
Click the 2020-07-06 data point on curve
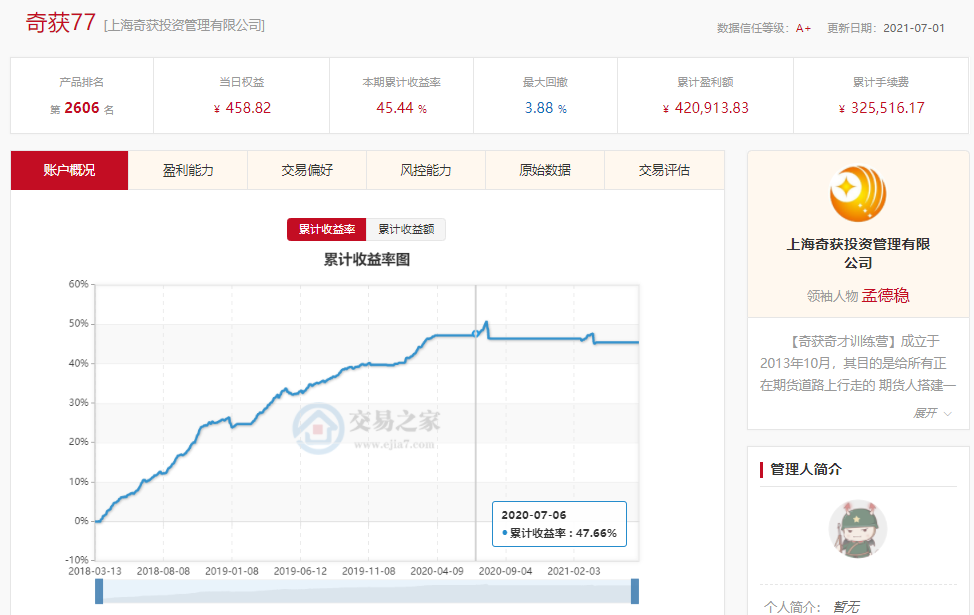476,334
